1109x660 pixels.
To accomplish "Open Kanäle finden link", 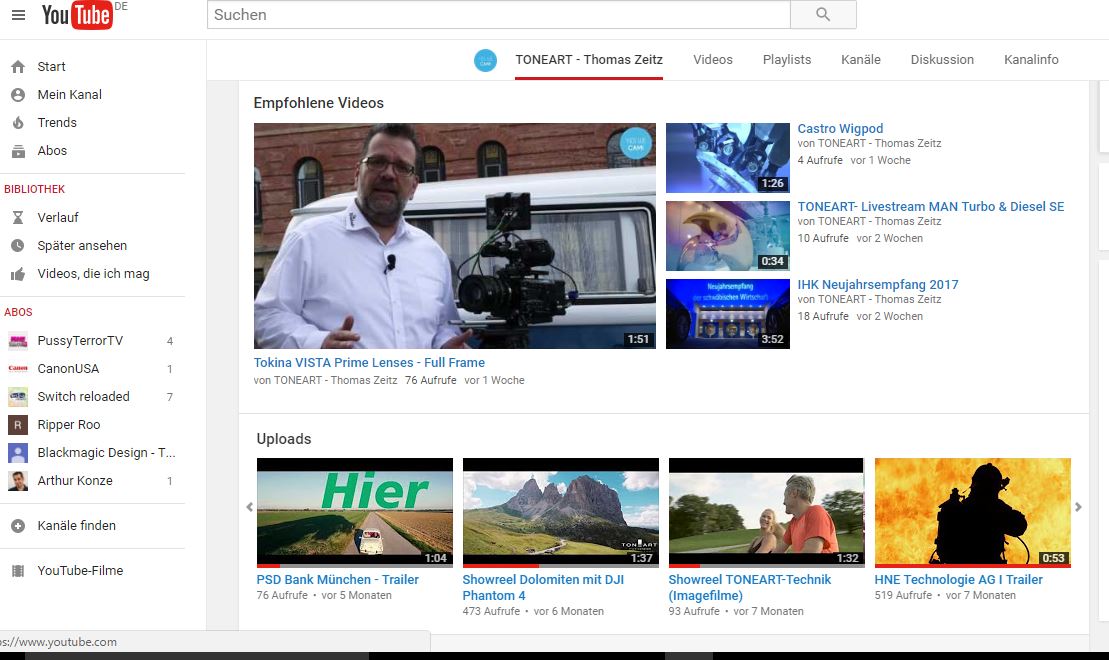I will 76,526.
